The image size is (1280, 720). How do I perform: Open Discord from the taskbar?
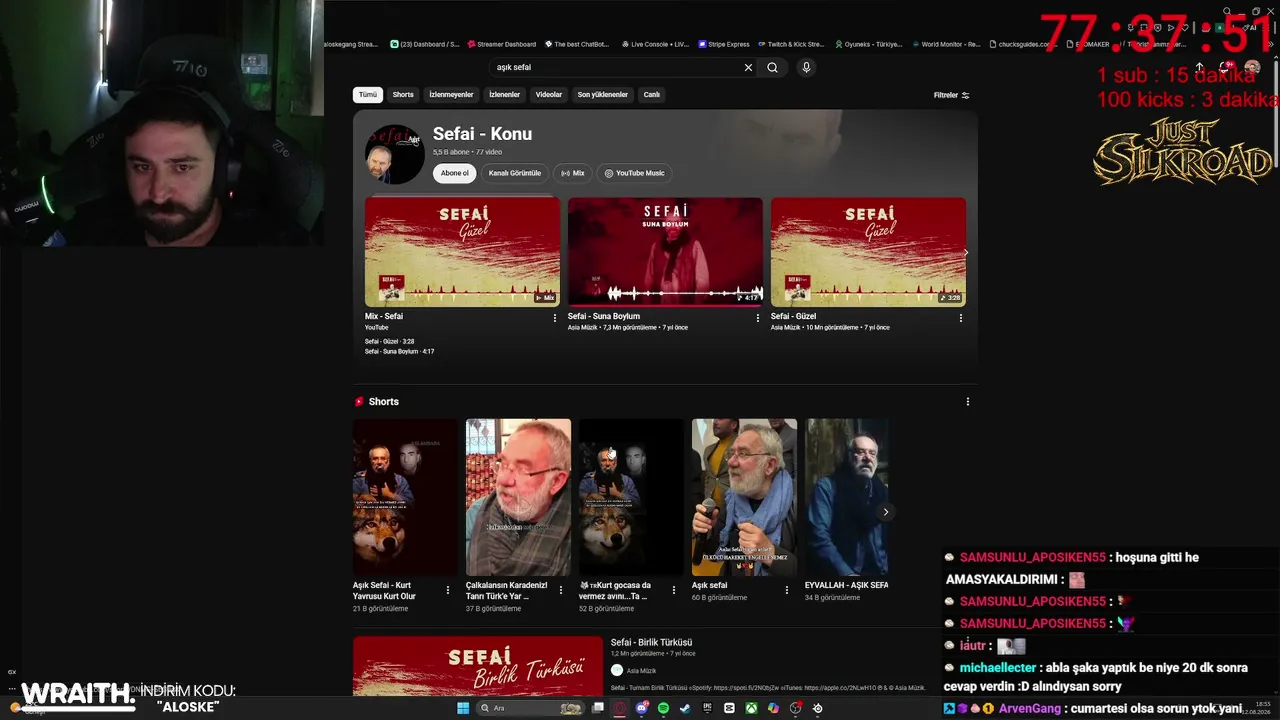tap(642, 708)
